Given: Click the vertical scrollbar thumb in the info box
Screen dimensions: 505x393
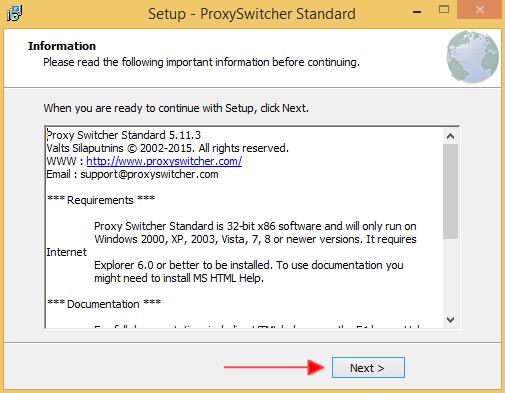Looking at the screenshot, I should (x=451, y=191).
